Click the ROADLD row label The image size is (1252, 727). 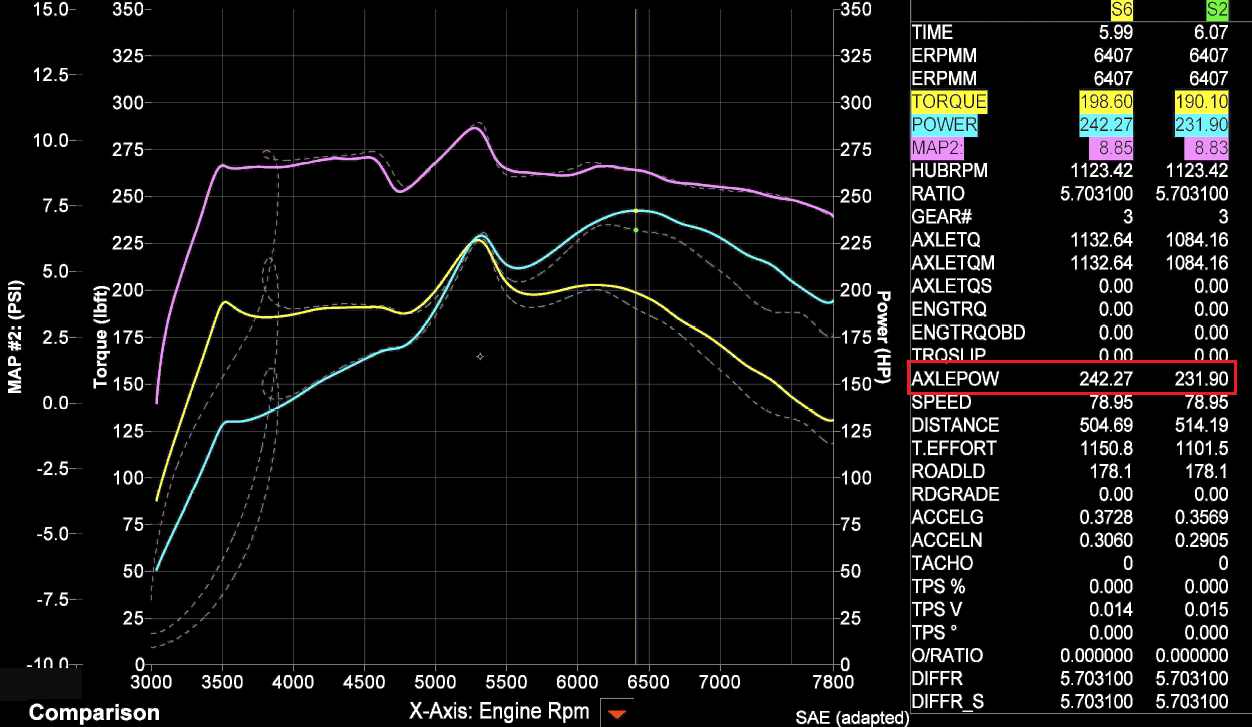[949, 471]
